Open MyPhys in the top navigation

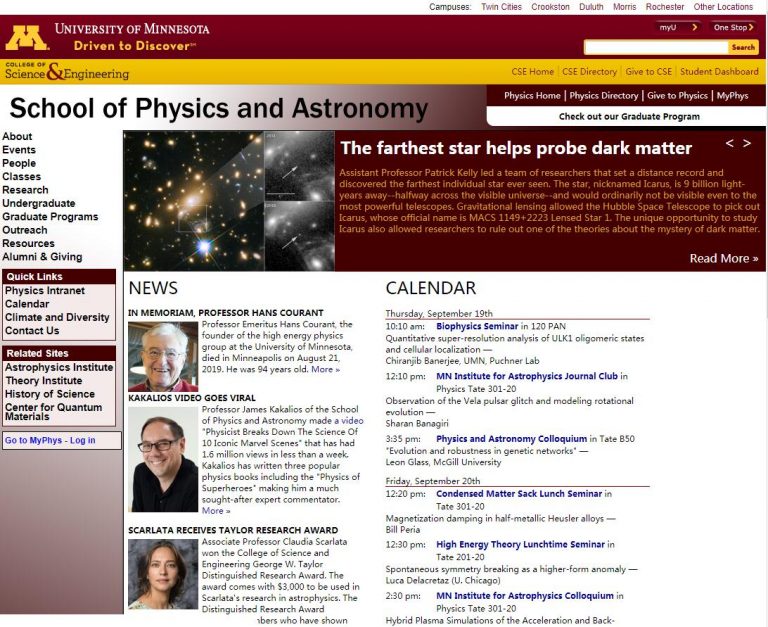[x=732, y=96]
